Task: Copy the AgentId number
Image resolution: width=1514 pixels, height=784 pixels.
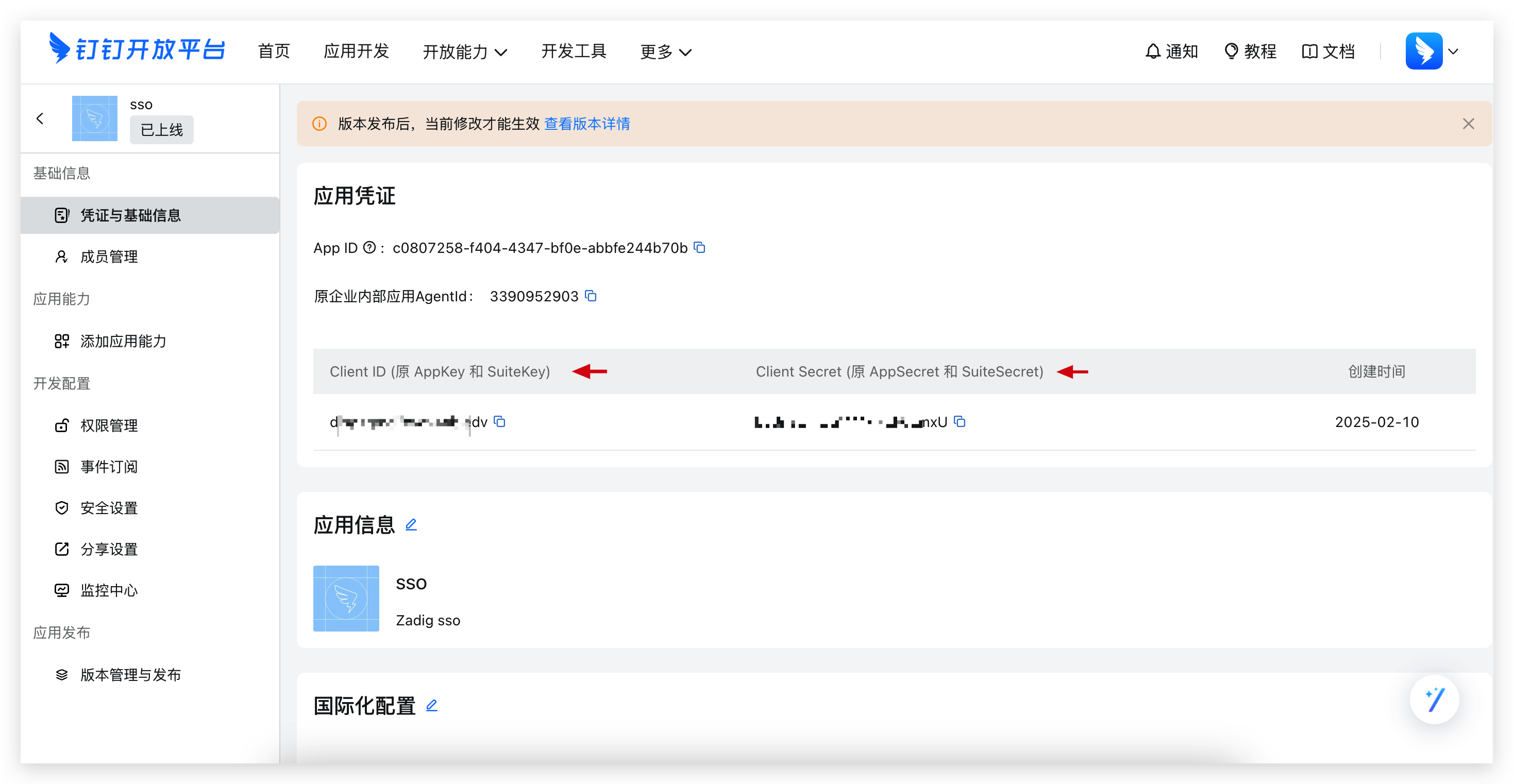Action: click(591, 296)
